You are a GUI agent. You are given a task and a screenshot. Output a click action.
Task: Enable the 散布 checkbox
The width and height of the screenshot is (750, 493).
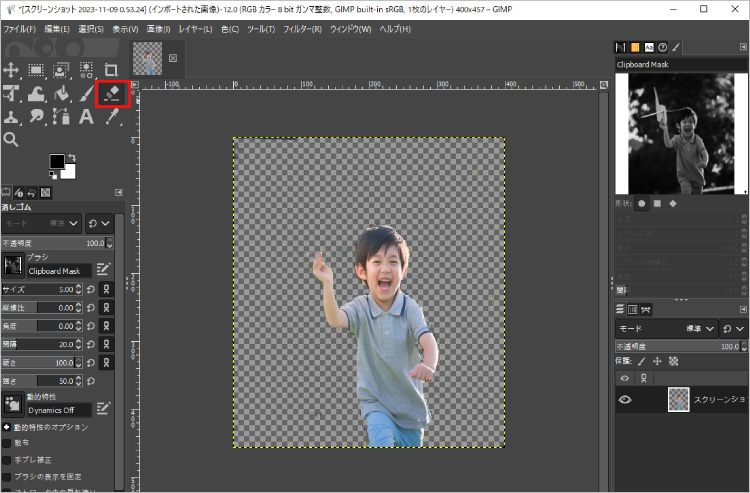pos(7,443)
